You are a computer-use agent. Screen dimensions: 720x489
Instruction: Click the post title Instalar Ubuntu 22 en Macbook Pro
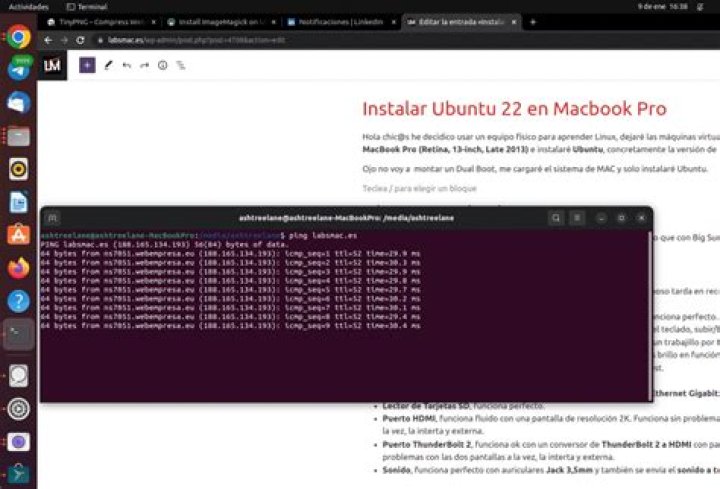pos(514,109)
